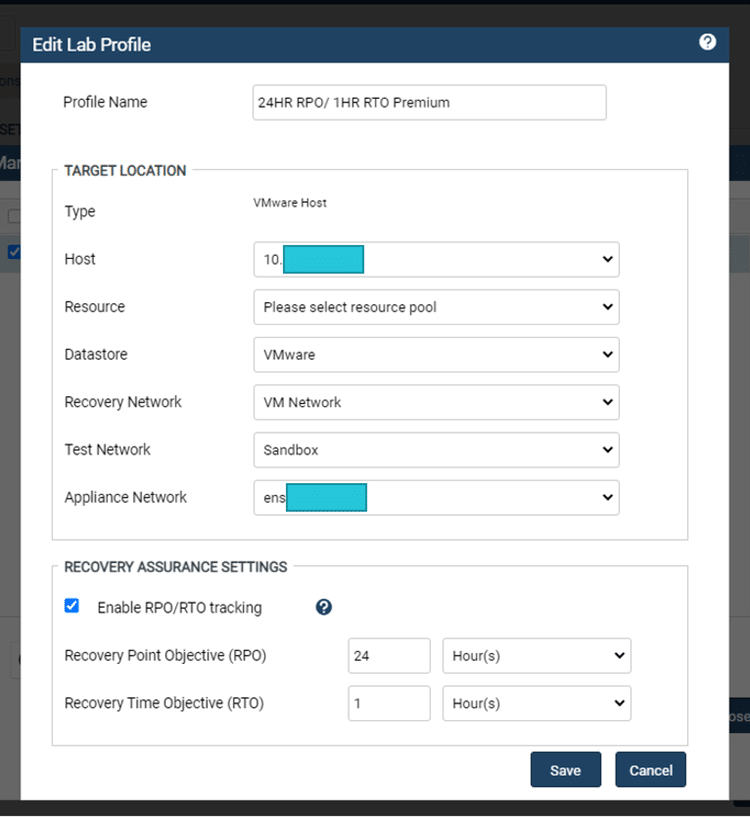This screenshot has width=750, height=817.
Task: Open help icon in dialog title bar
Action: [707, 42]
